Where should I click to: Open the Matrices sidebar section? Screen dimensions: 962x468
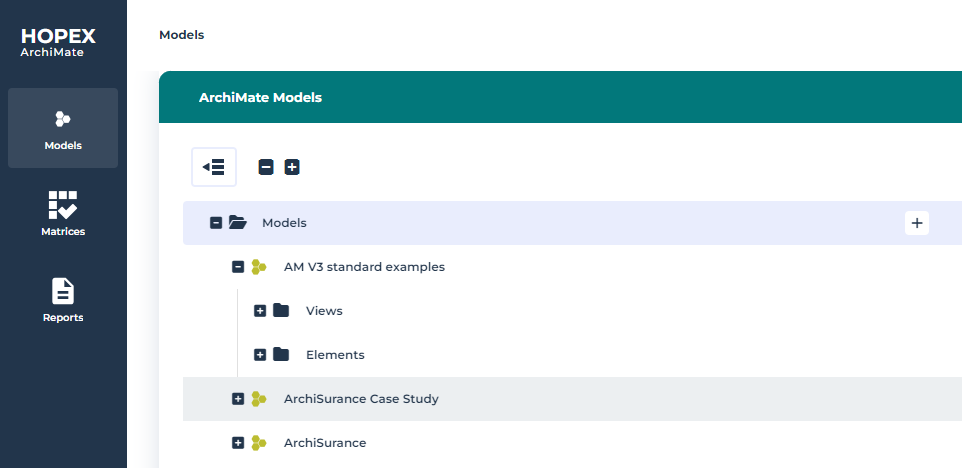coord(63,213)
